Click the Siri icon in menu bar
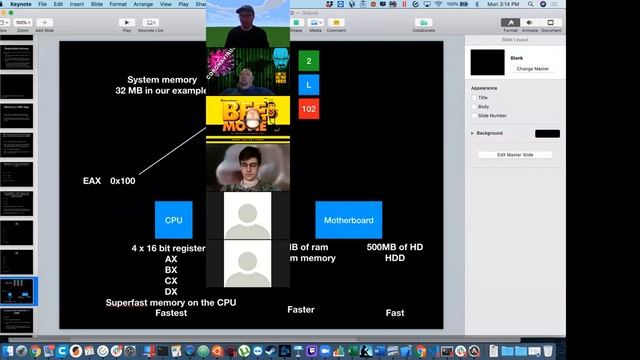The height and width of the screenshot is (360, 640). click(543, 4)
